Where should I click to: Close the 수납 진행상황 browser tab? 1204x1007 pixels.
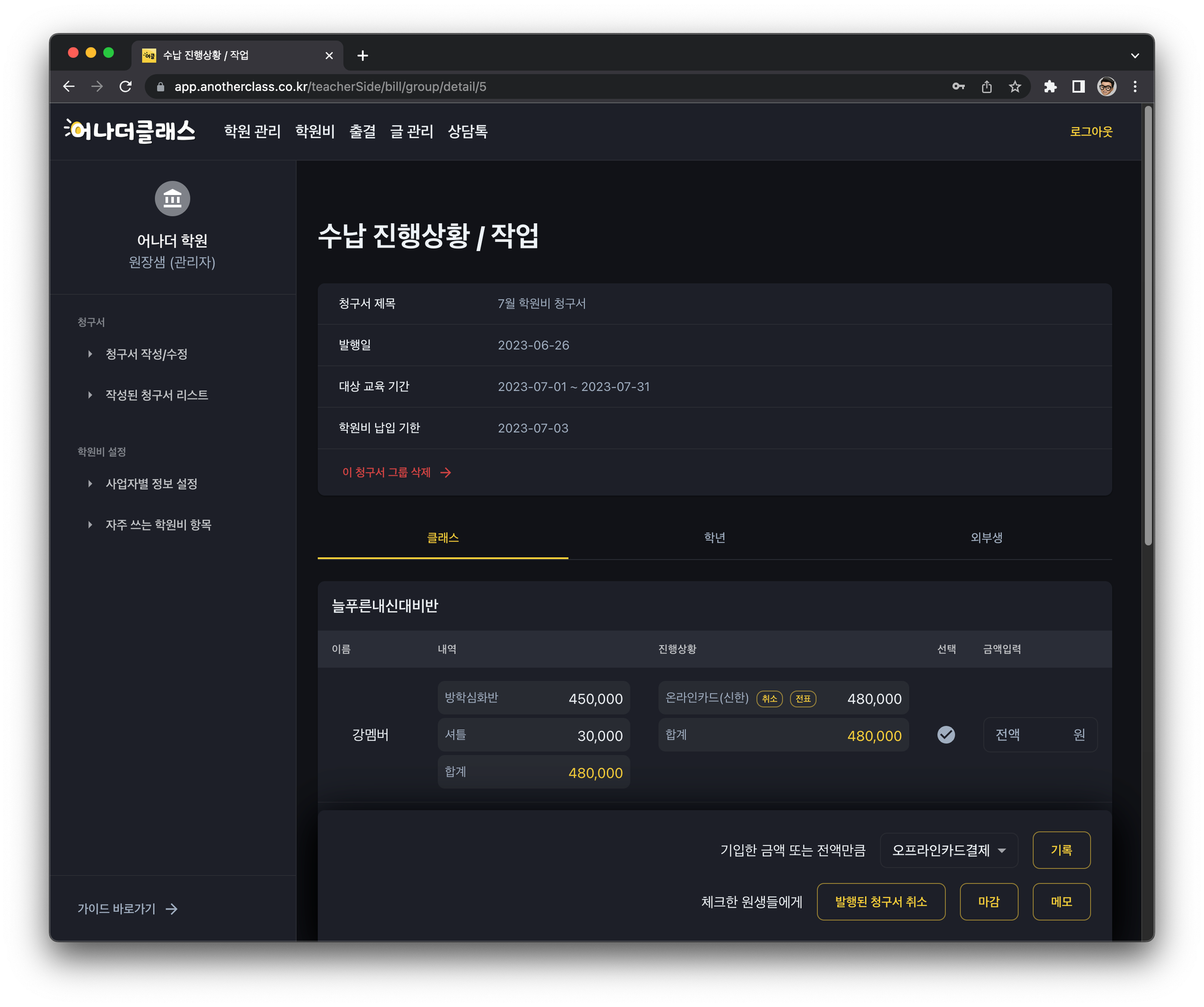[x=329, y=55]
